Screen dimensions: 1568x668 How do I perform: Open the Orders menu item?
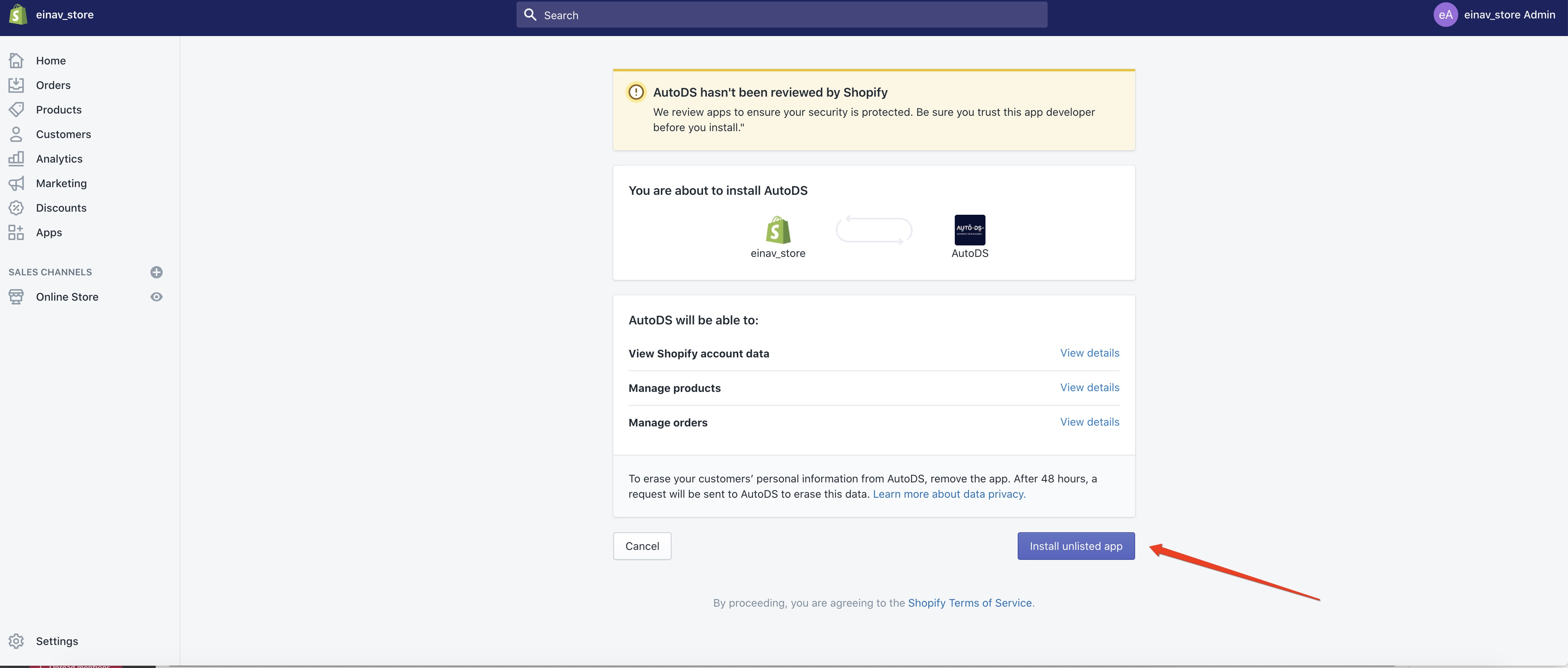pyautogui.click(x=54, y=85)
